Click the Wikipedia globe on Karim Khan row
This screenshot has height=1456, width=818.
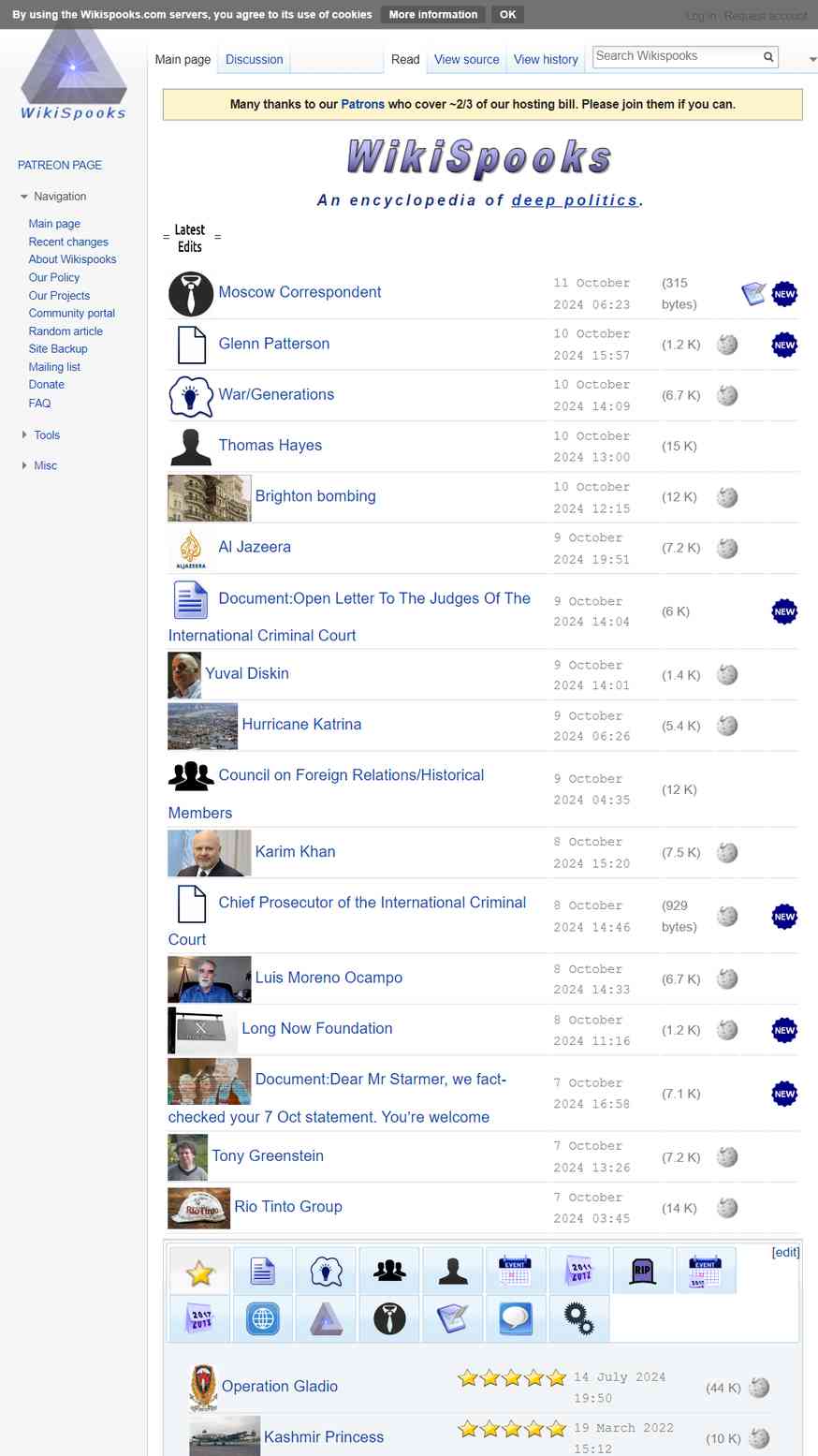tap(727, 853)
